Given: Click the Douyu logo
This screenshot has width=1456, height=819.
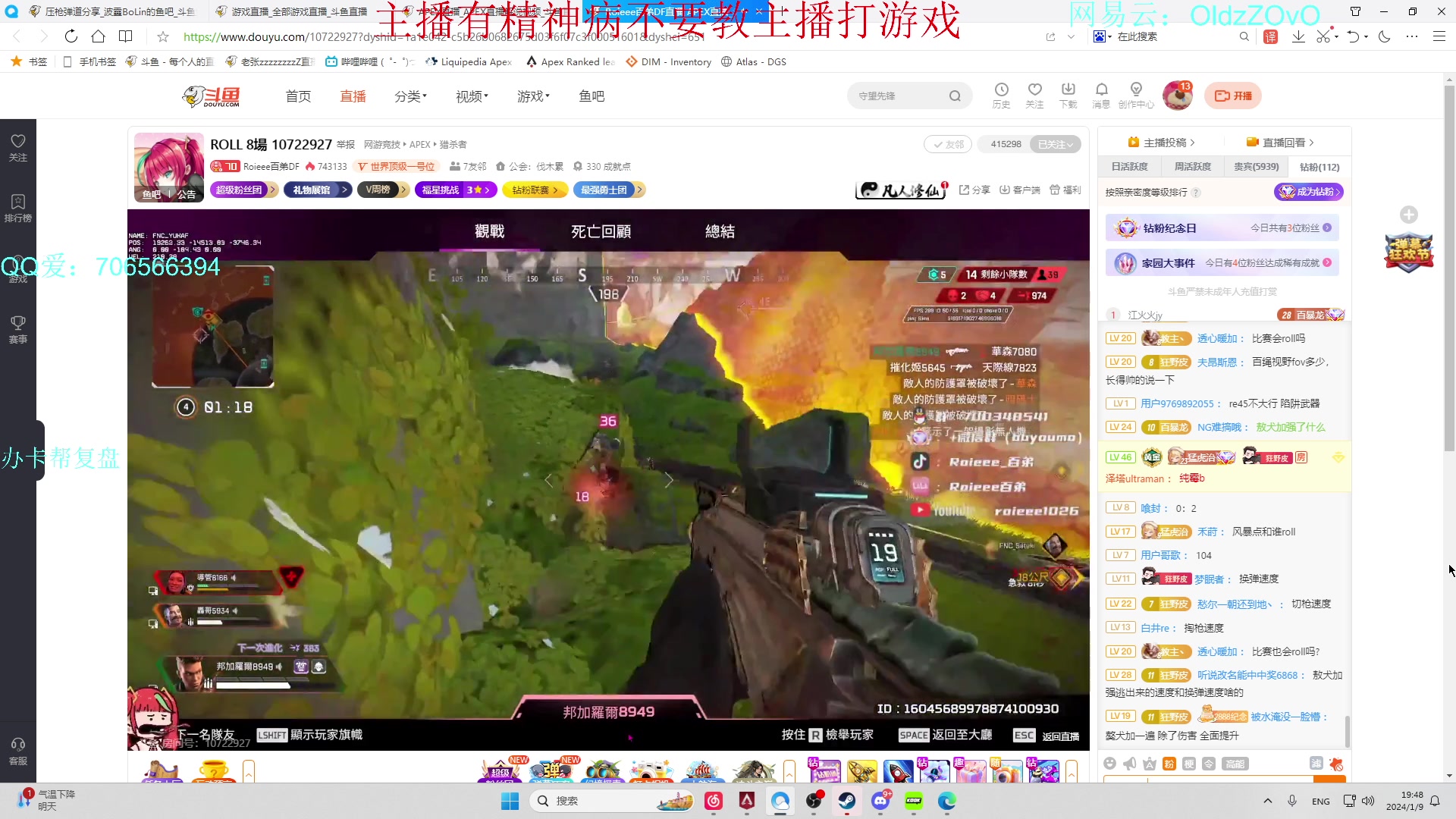Looking at the screenshot, I should (212, 96).
